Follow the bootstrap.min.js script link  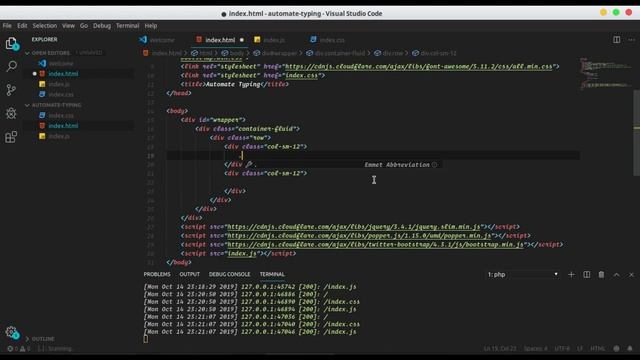[376, 244]
